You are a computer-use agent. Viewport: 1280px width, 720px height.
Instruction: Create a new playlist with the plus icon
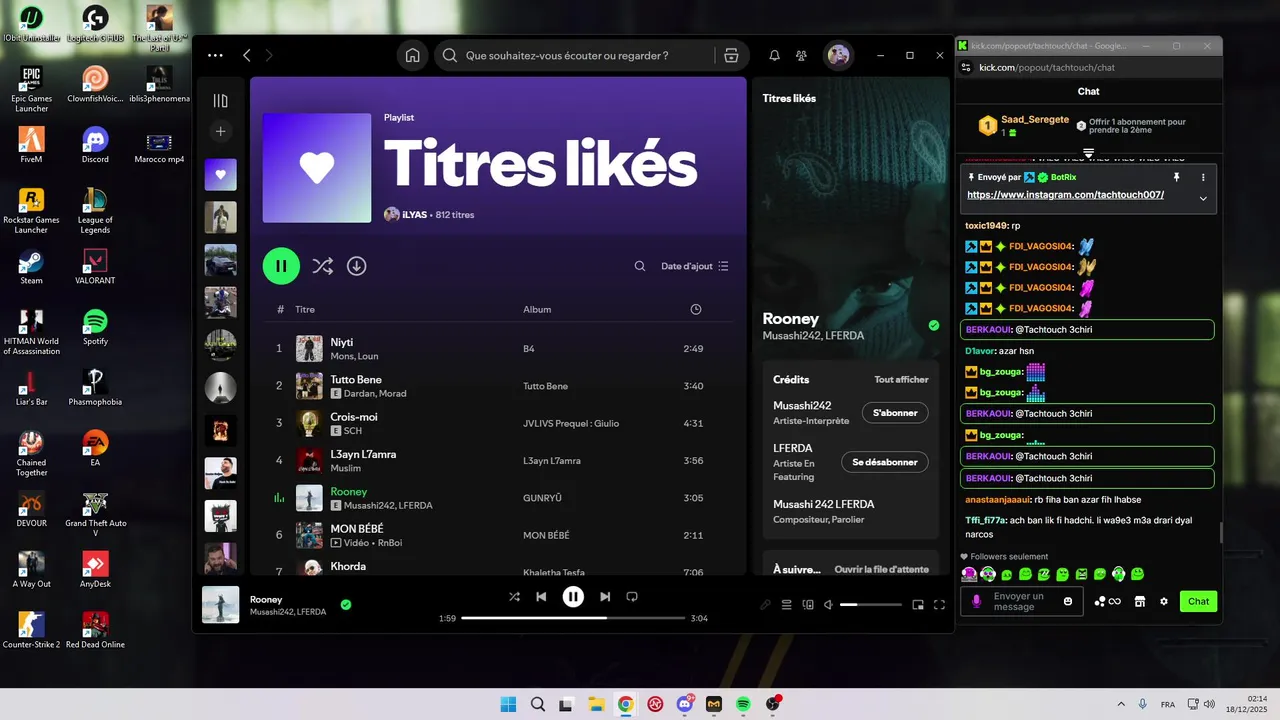coord(221,131)
